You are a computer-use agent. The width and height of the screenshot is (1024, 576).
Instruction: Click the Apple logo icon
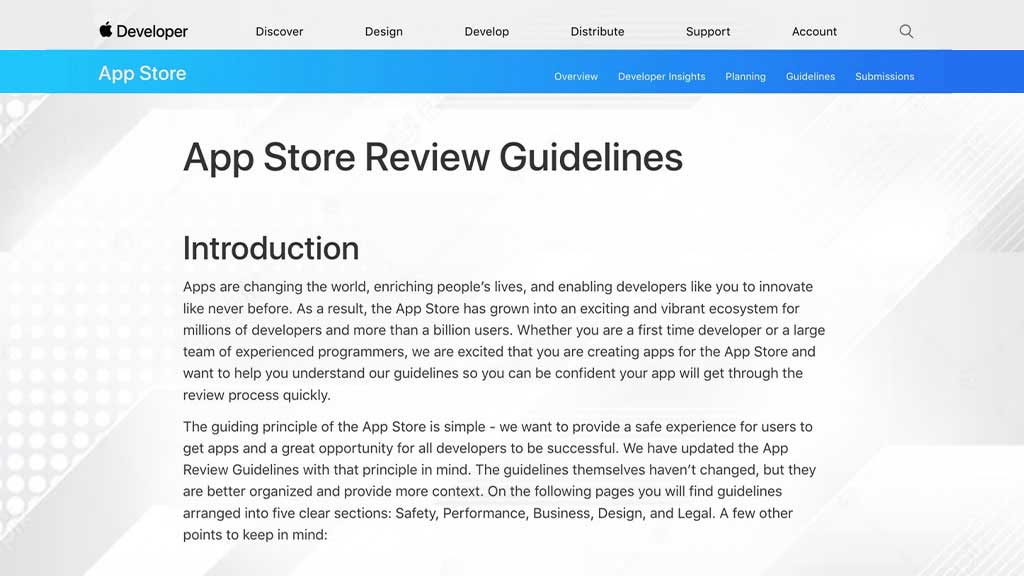click(x=103, y=30)
